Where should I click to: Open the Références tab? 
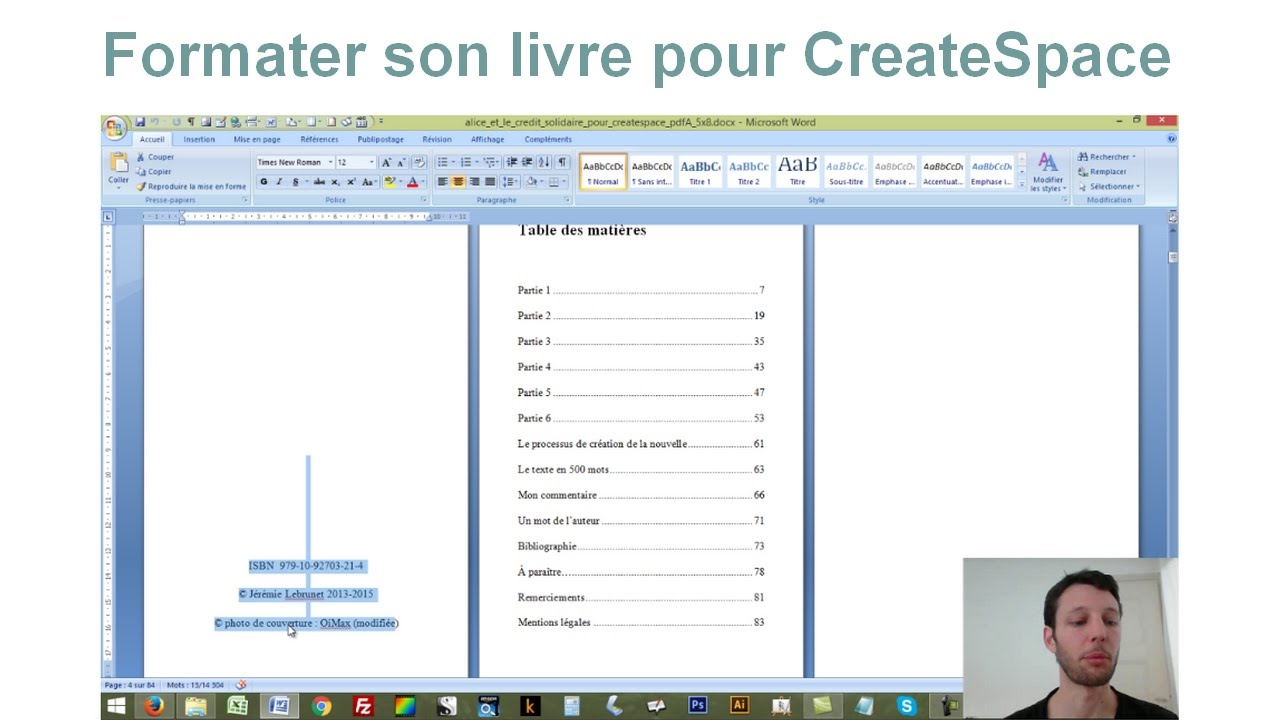(x=319, y=140)
